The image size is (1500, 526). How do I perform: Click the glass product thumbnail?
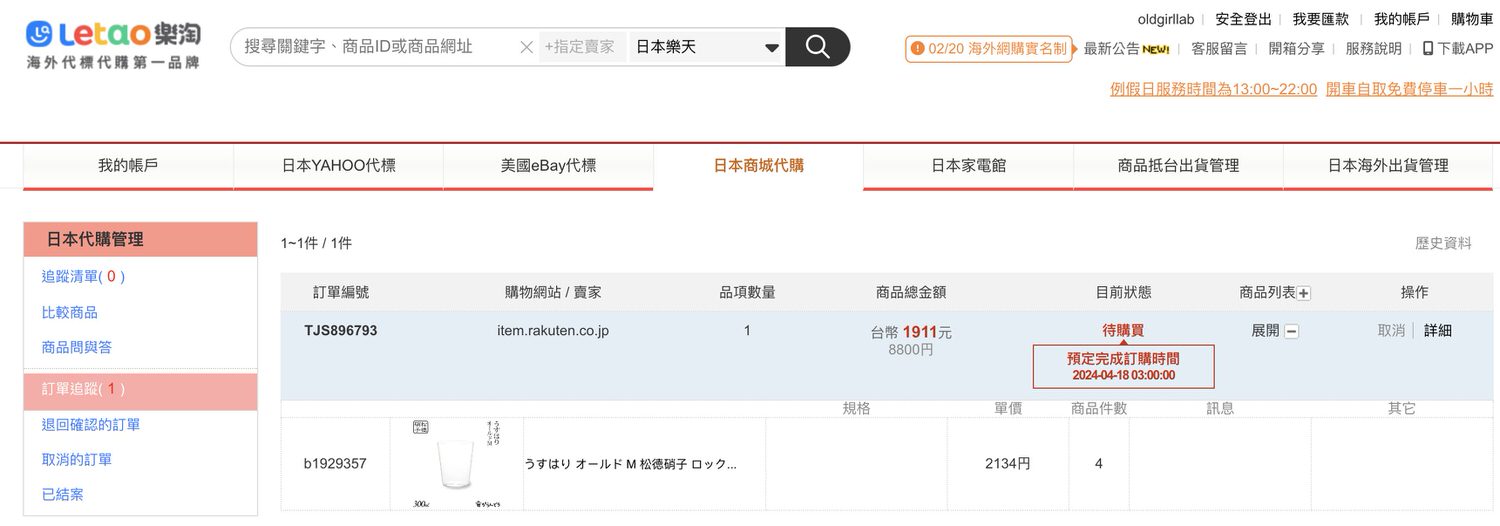[x=457, y=464]
